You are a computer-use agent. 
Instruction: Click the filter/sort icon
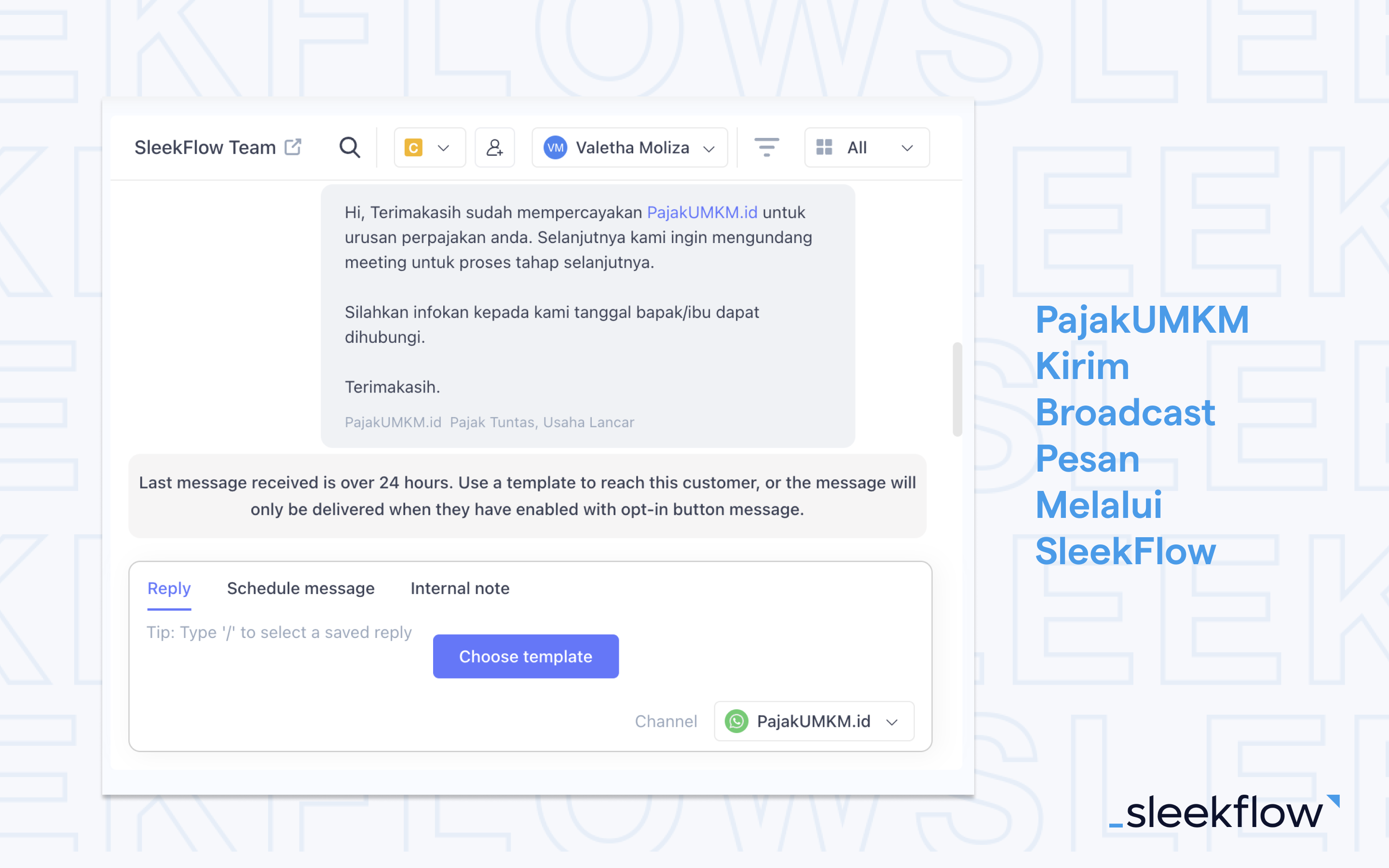(766, 147)
